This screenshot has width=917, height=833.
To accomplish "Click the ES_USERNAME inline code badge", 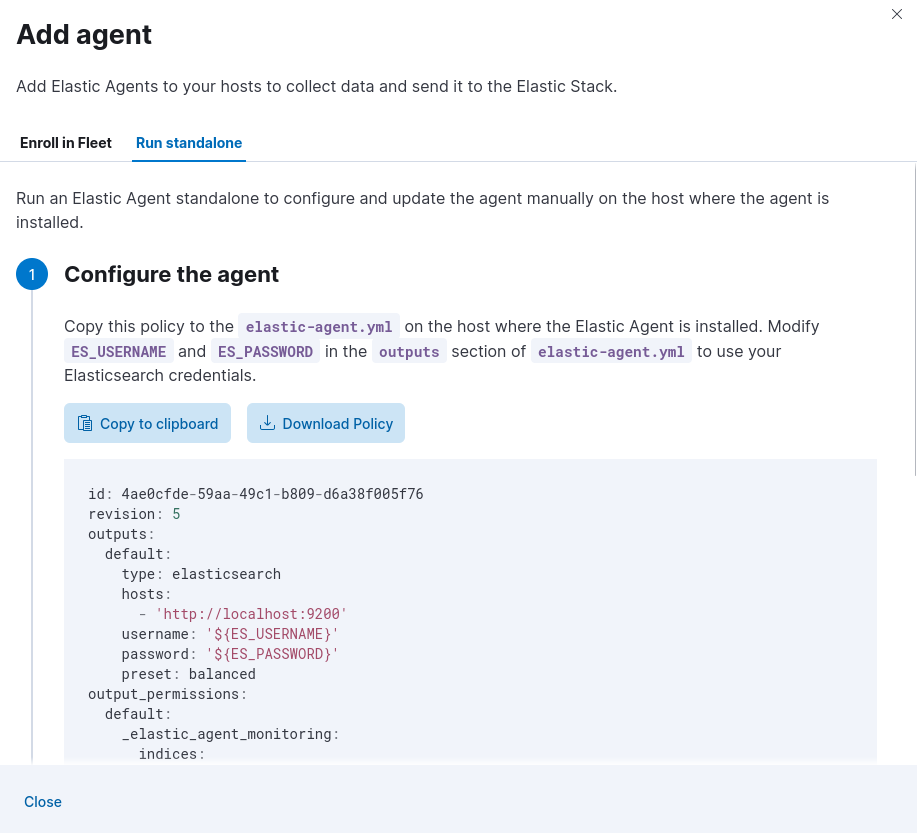I will click(119, 352).
